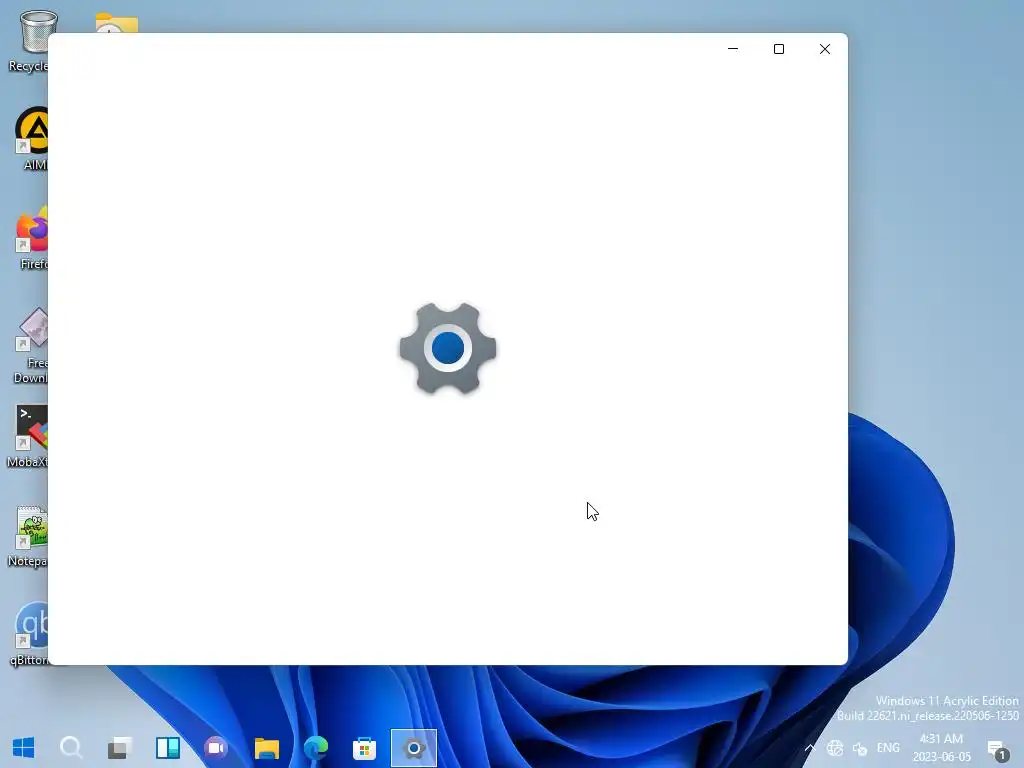
Task: Open taskbar Search
Action: coord(71,747)
